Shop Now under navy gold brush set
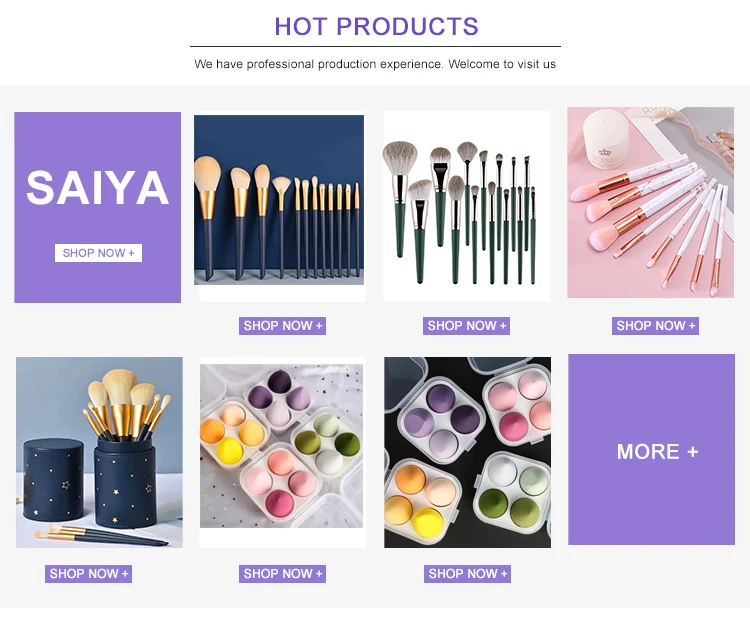Image resolution: width=750 pixels, height=631 pixels. pos(282,326)
